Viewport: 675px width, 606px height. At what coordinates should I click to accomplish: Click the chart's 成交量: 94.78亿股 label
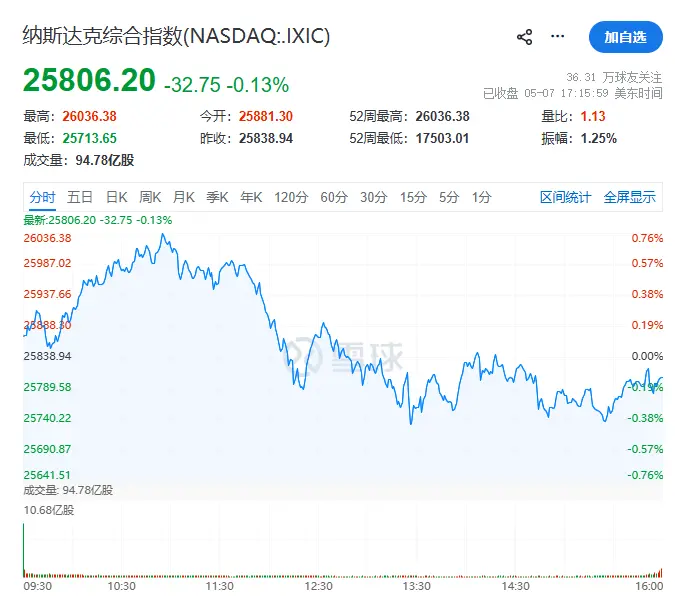tap(68, 490)
